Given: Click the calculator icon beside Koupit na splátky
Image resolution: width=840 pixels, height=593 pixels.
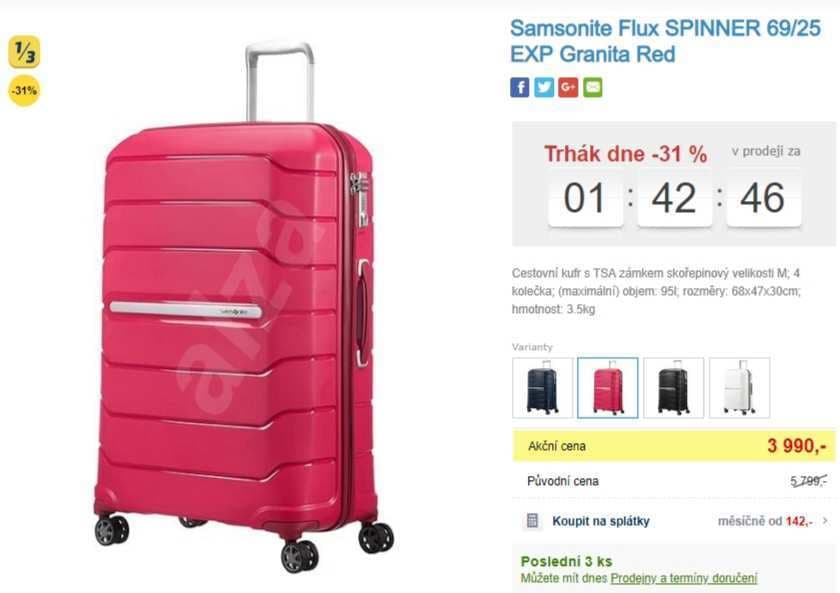Looking at the screenshot, I should pos(533,521).
